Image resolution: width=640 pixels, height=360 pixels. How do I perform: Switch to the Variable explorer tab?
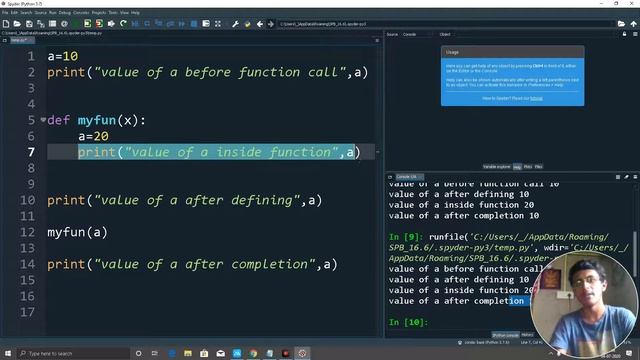pos(496,167)
